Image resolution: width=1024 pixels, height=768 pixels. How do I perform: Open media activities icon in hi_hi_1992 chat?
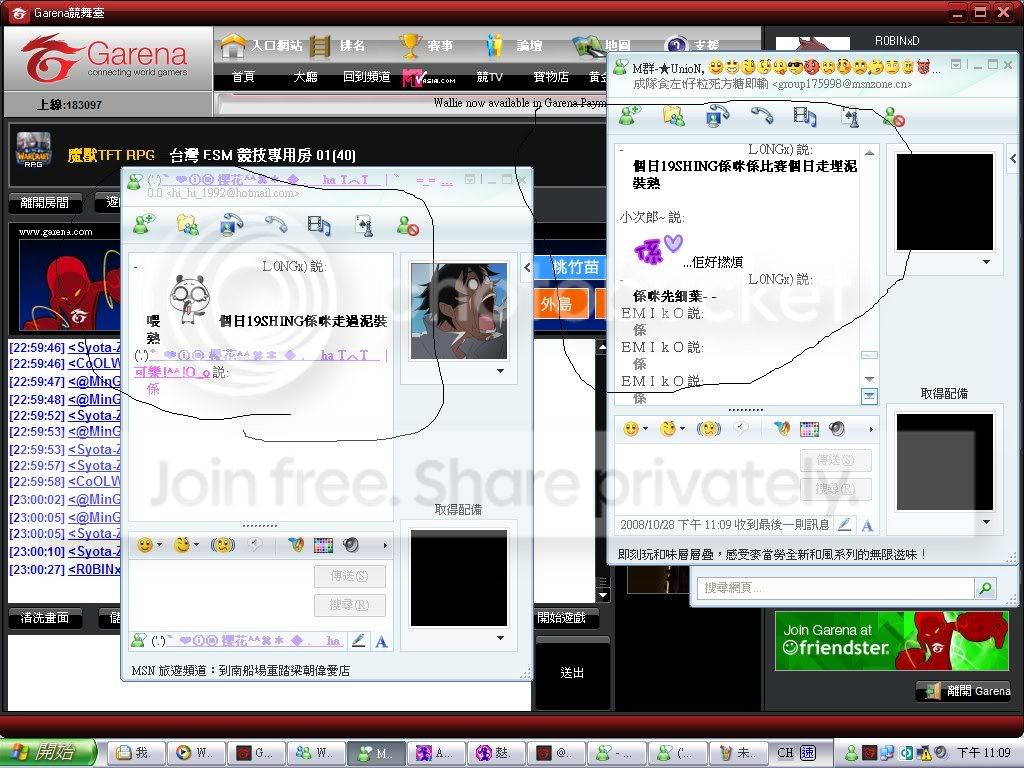tap(319, 224)
